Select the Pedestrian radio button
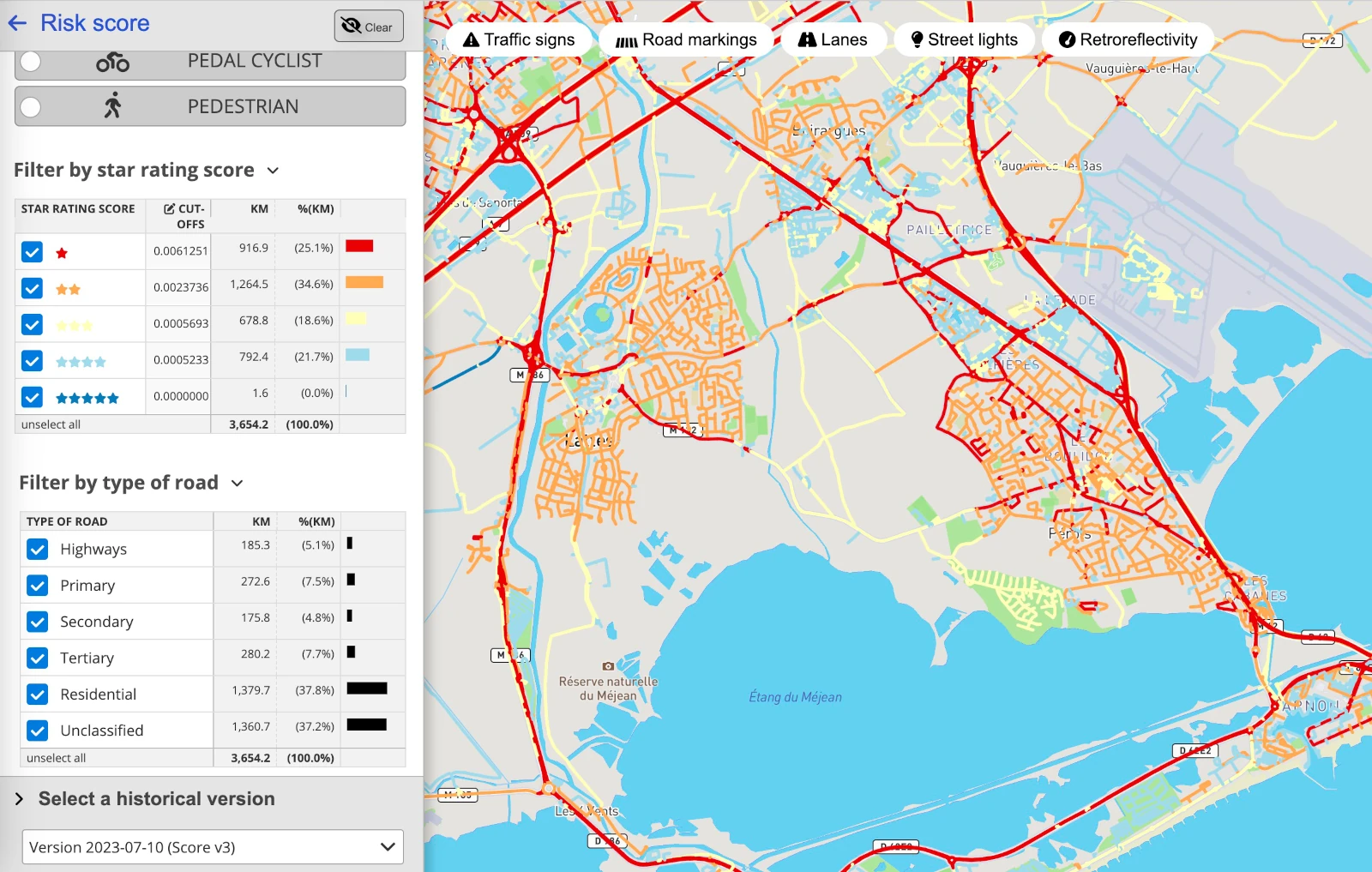The width and height of the screenshot is (1372, 872). [x=31, y=107]
